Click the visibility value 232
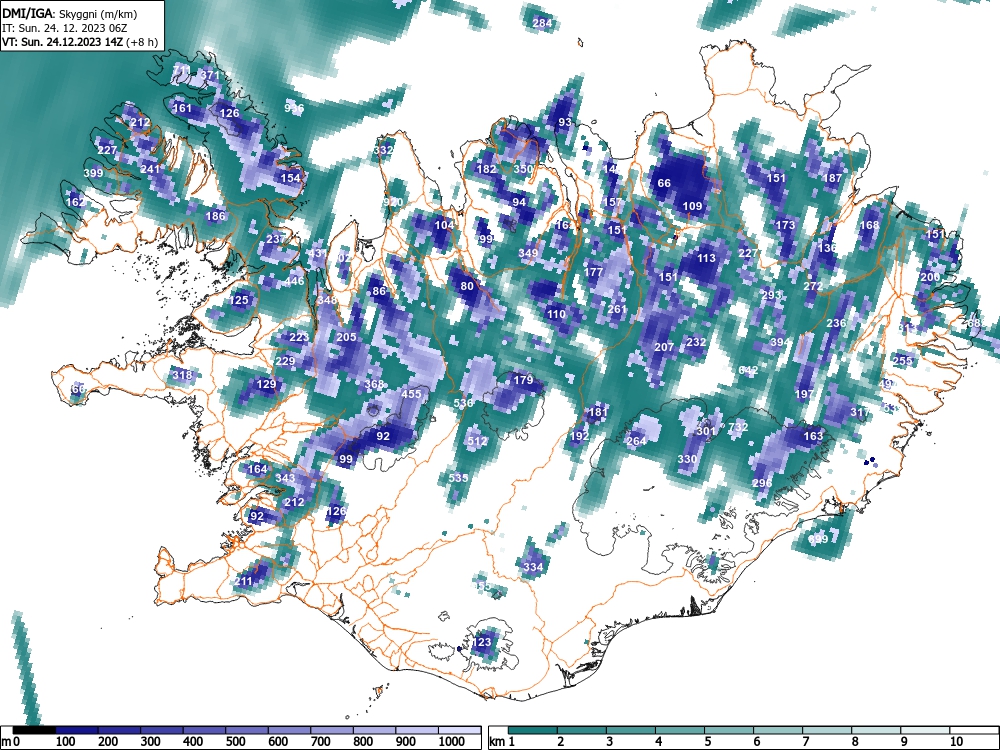 coord(696,342)
